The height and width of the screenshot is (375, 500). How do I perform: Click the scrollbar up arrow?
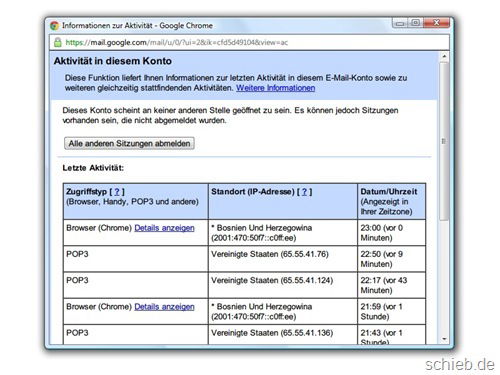click(444, 56)
